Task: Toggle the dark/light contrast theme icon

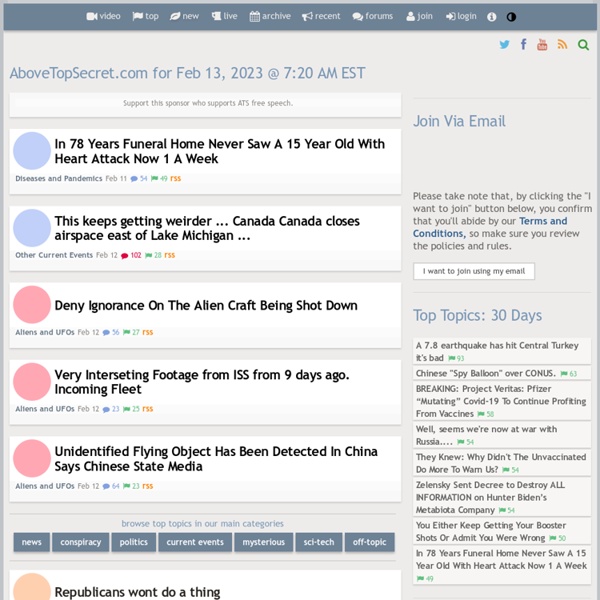Action: click(511, 17)
